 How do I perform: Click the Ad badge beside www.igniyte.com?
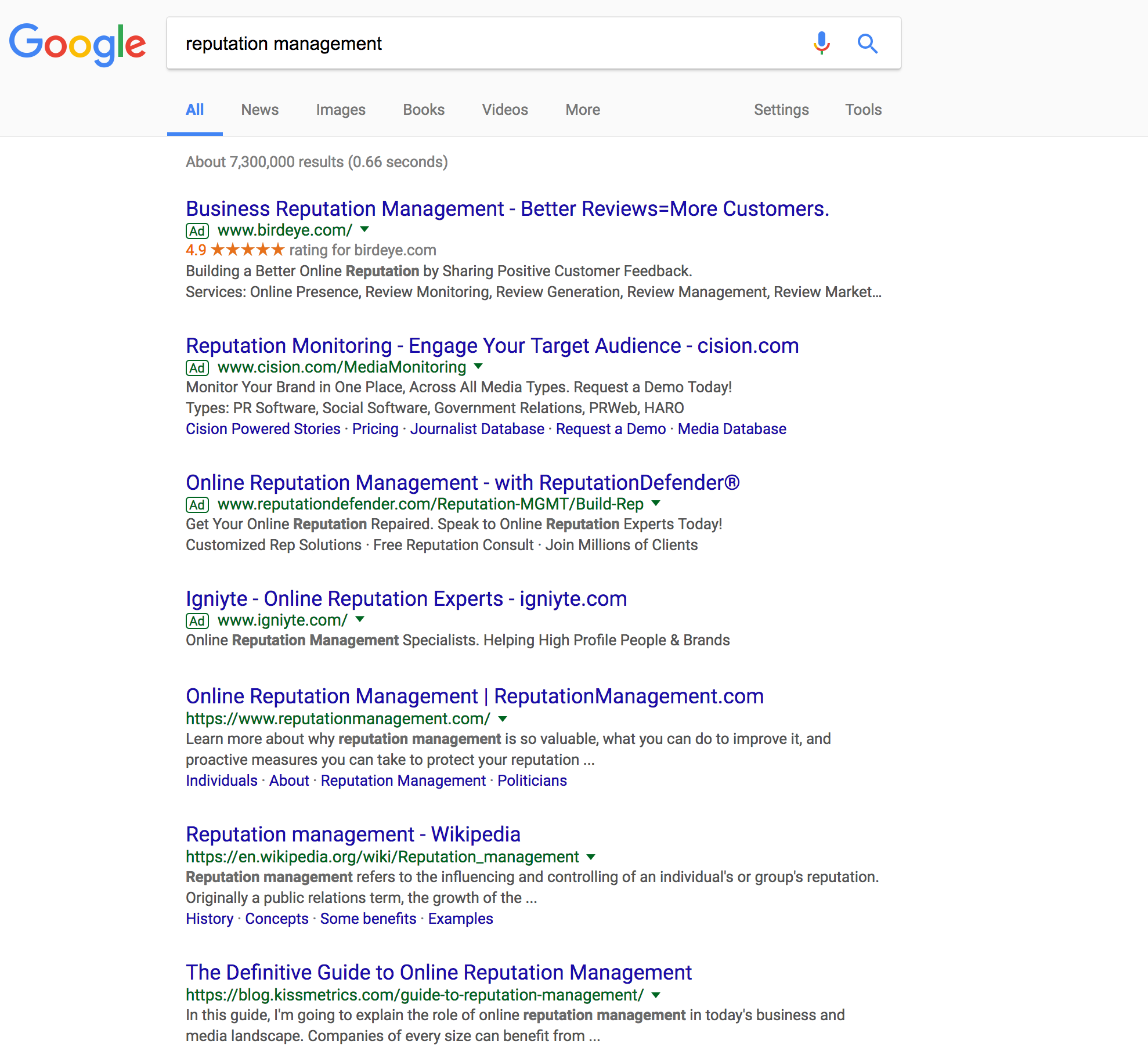point(197,621)
